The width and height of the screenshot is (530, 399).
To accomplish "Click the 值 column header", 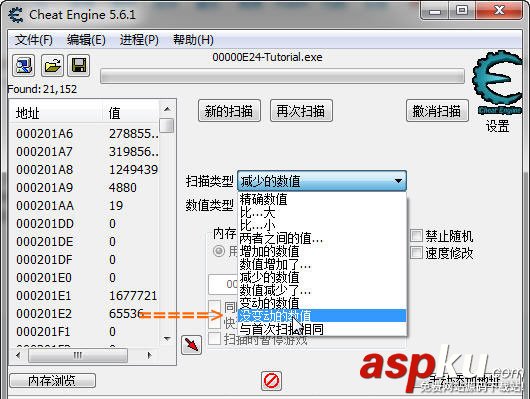I will (130, 113).
